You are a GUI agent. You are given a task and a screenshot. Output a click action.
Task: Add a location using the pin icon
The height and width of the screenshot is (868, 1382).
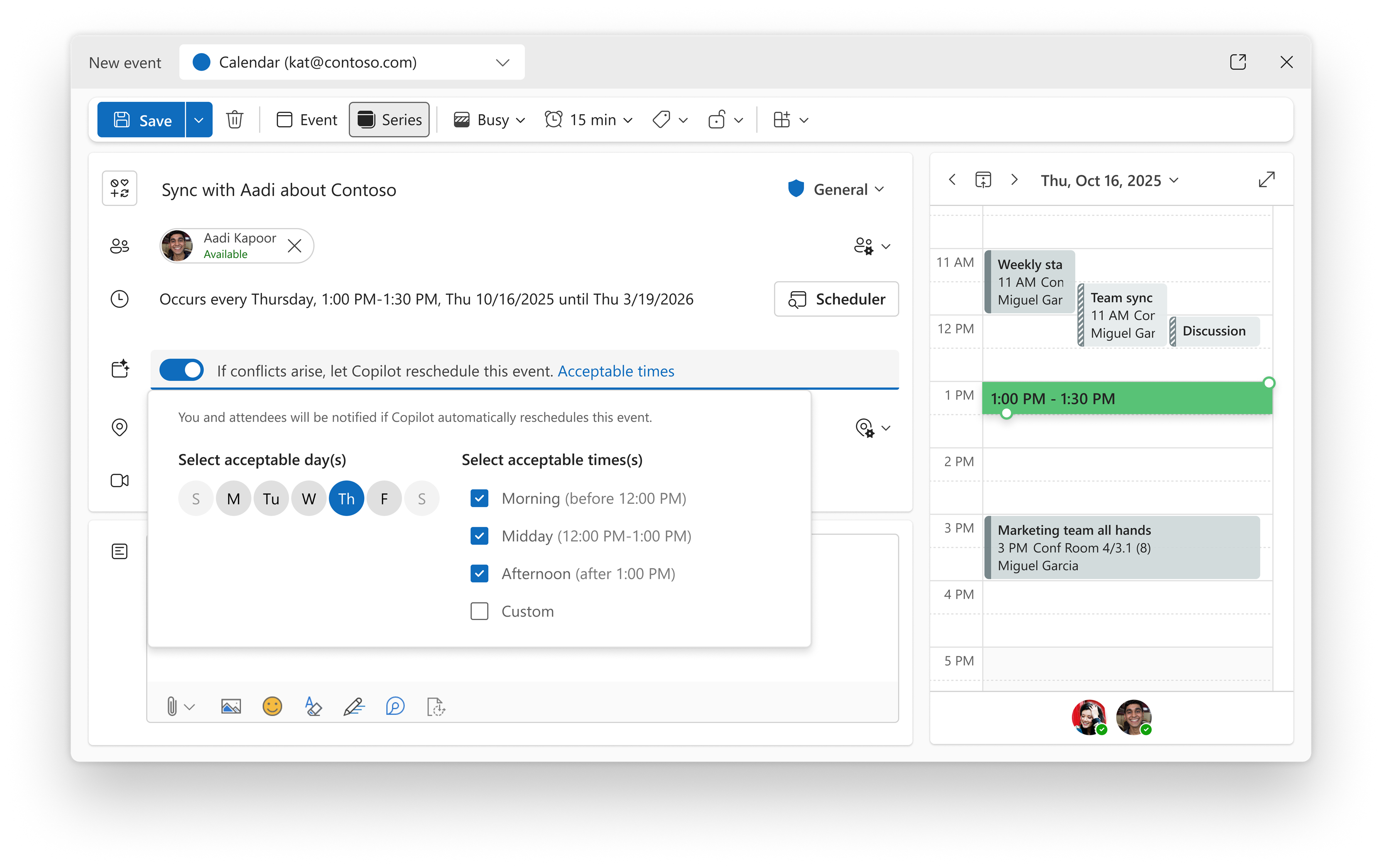tap(119, 427)
